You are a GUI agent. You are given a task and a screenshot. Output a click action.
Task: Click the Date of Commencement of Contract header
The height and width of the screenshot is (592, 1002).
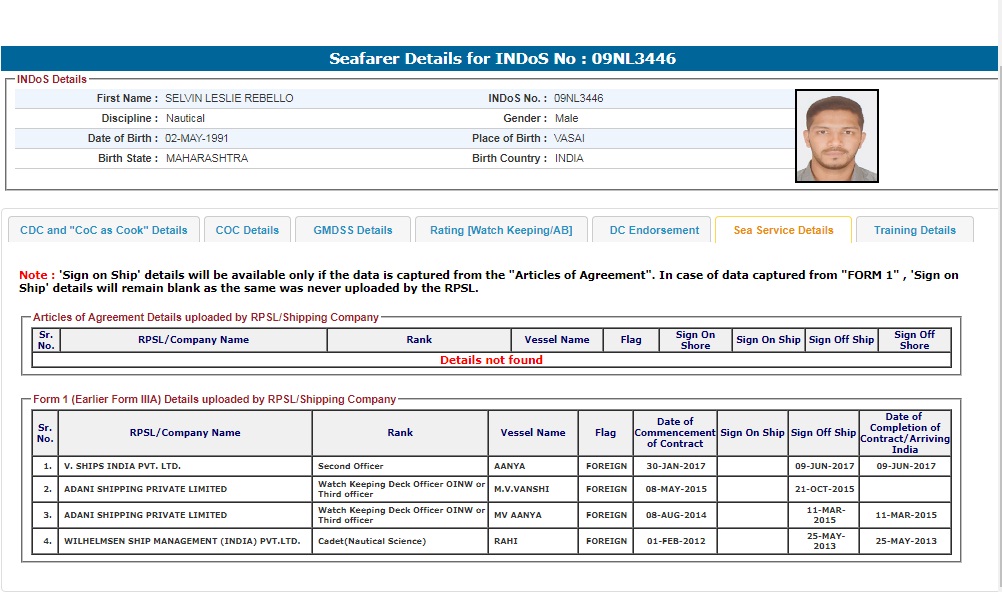(675, 433)
